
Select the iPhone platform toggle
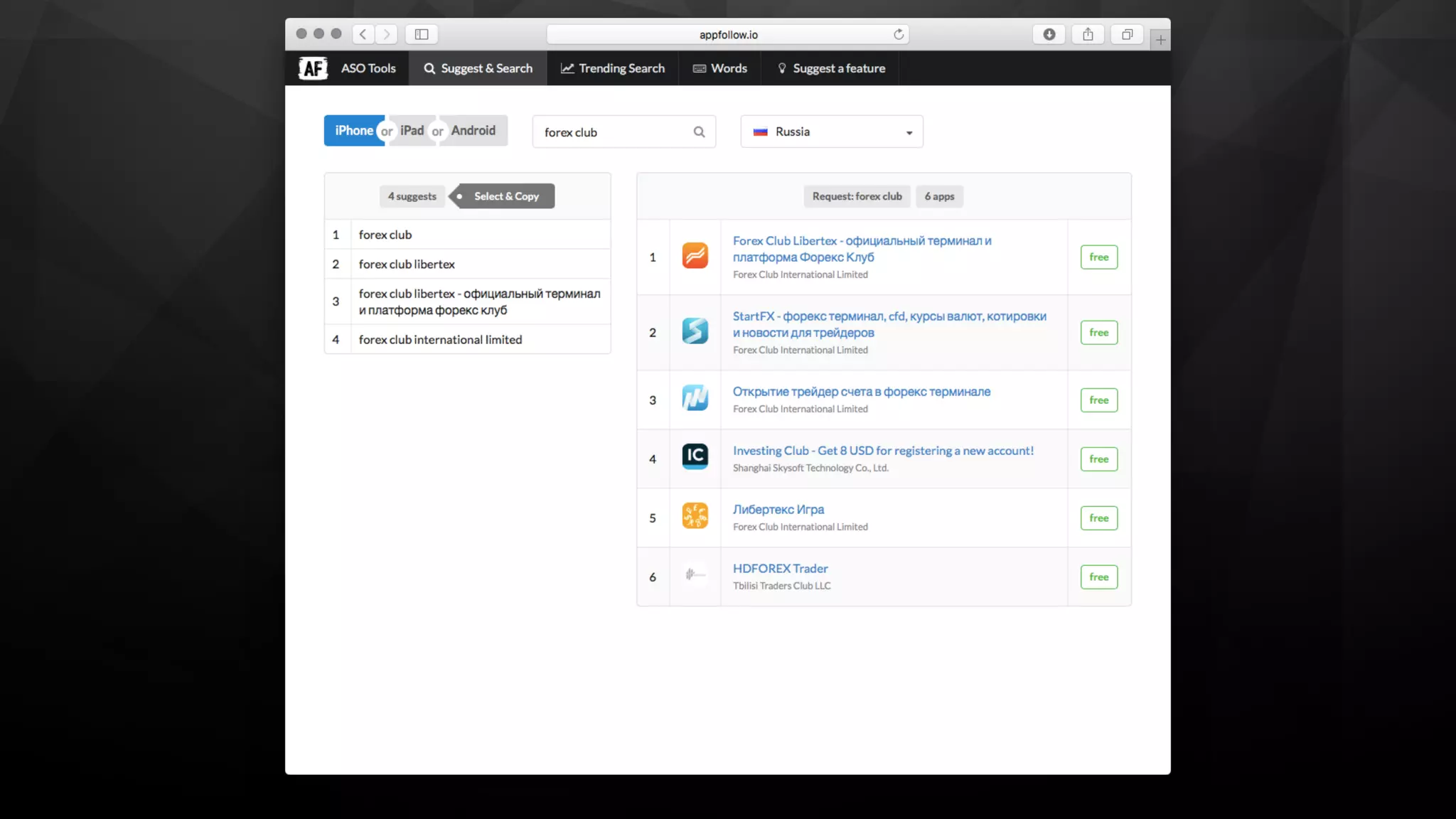pos(353,131)
